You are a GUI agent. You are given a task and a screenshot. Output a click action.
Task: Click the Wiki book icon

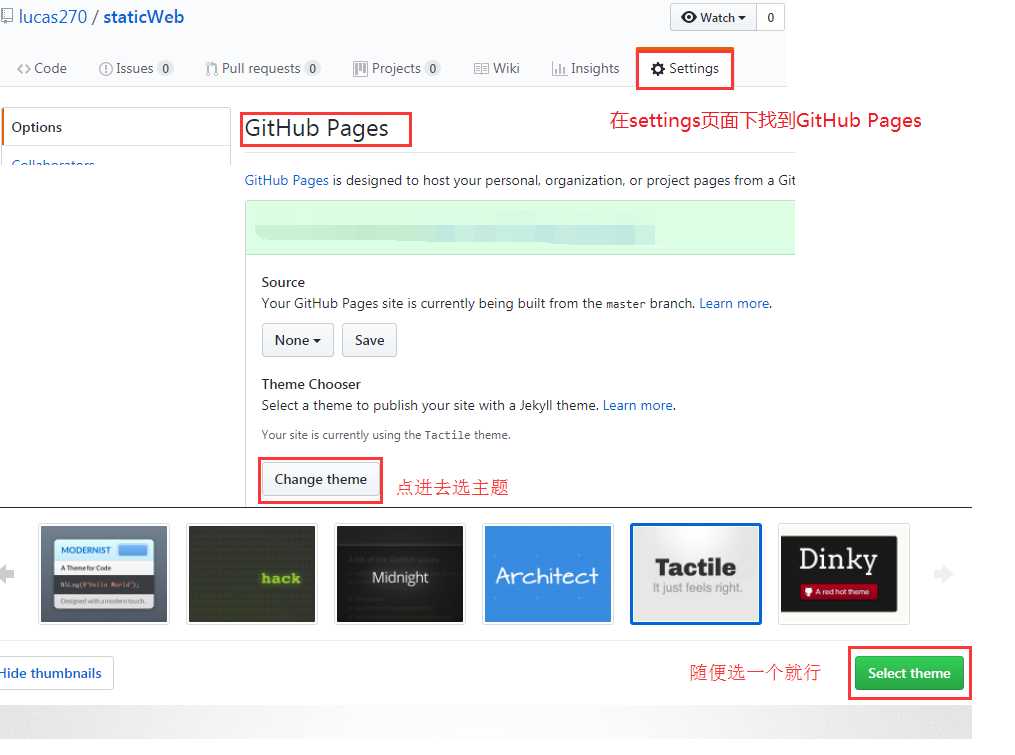481,69
